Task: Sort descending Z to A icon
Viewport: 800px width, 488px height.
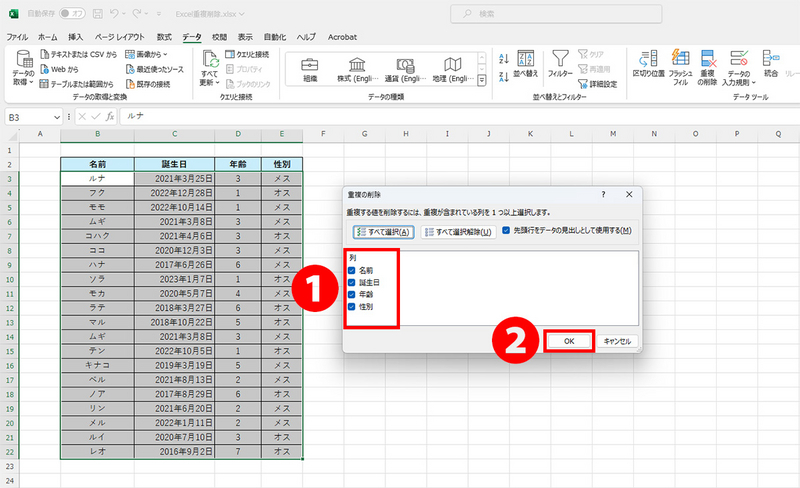Action: pyautogui.click(x=504, y=77)
